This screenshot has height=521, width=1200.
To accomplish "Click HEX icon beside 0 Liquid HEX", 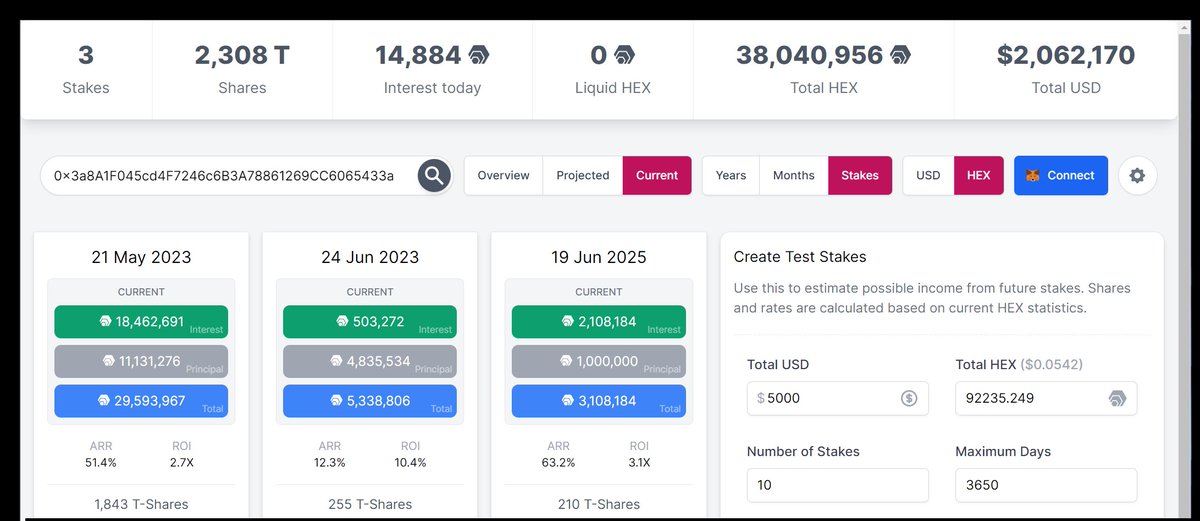I will [624, 54].
